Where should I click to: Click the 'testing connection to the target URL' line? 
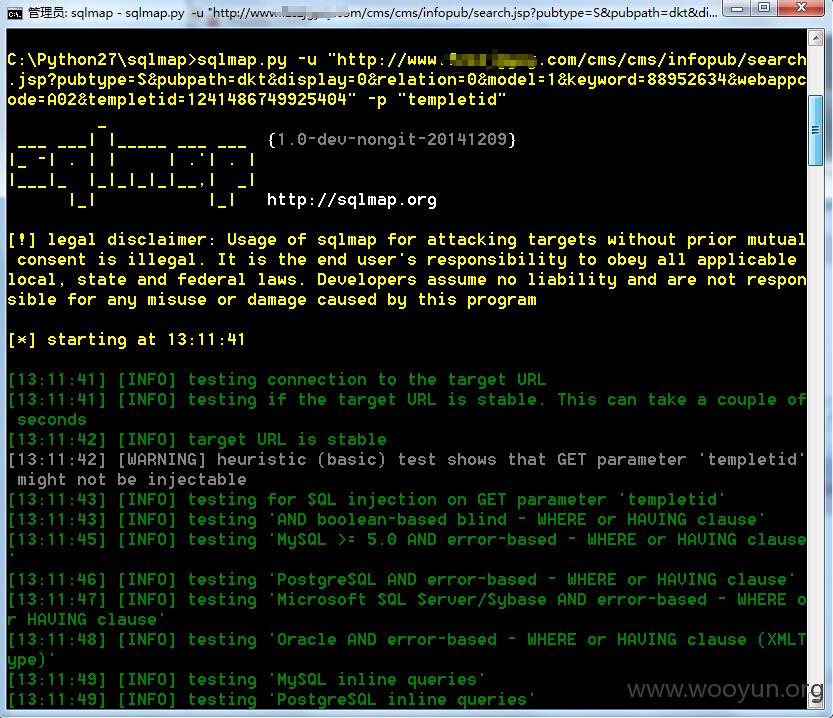point(277,380)
